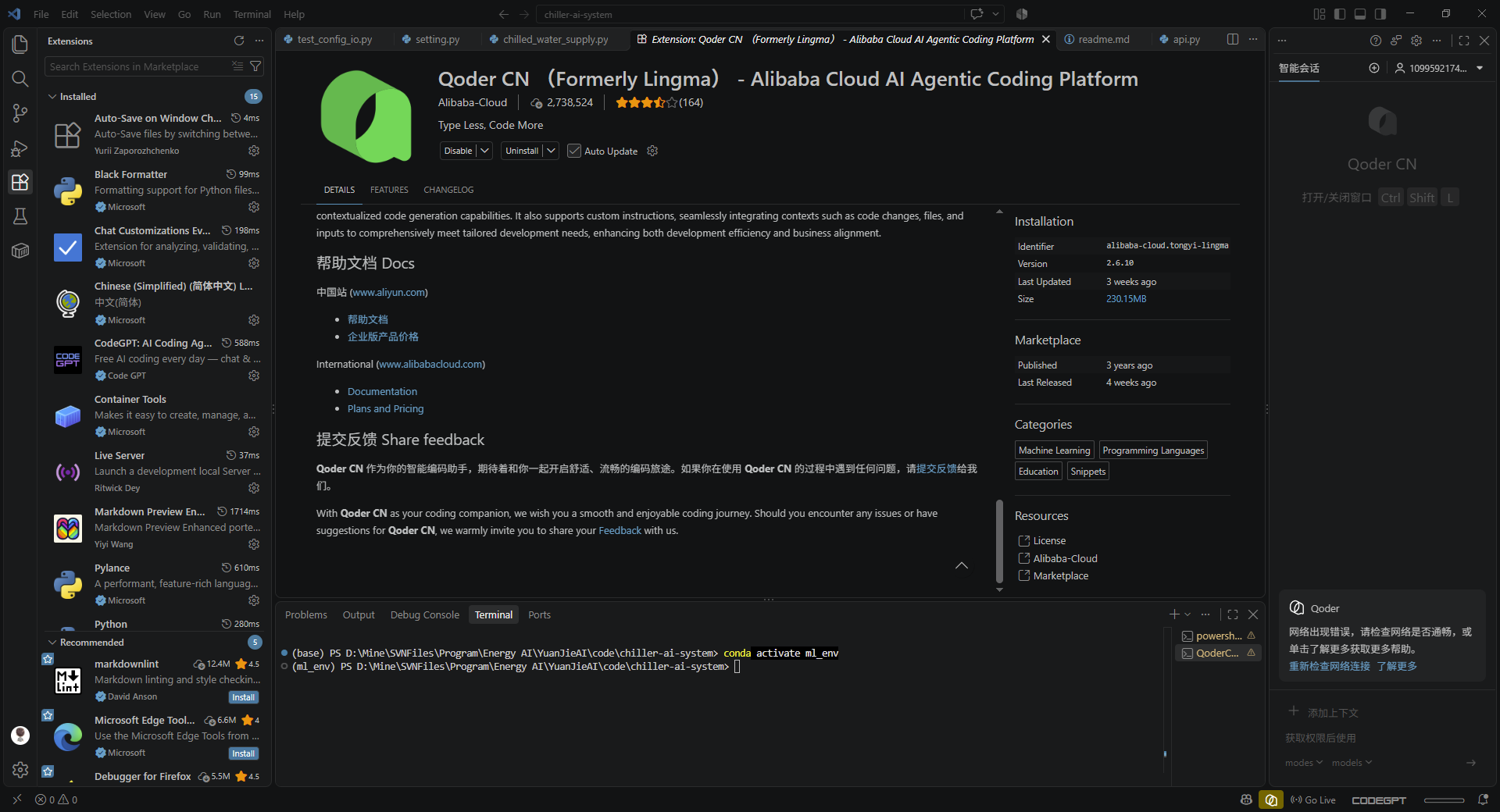The height and width of the screenshot is (812, 1500).
Task: Click Go Live in status bar
Action: pyautogui.click(x=1313, y=800)
